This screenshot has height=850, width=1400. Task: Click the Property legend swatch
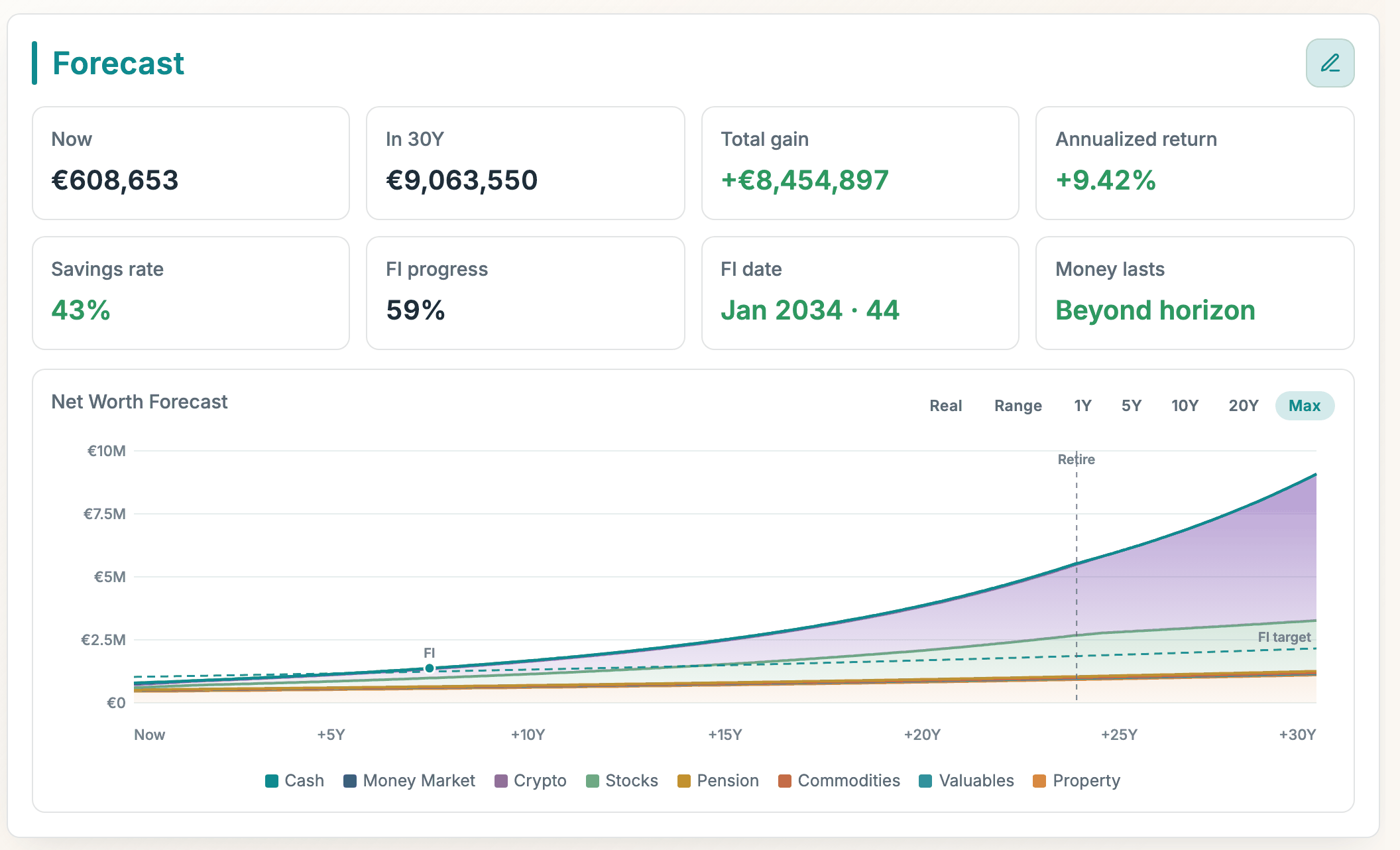click(x=1039, y=781)
